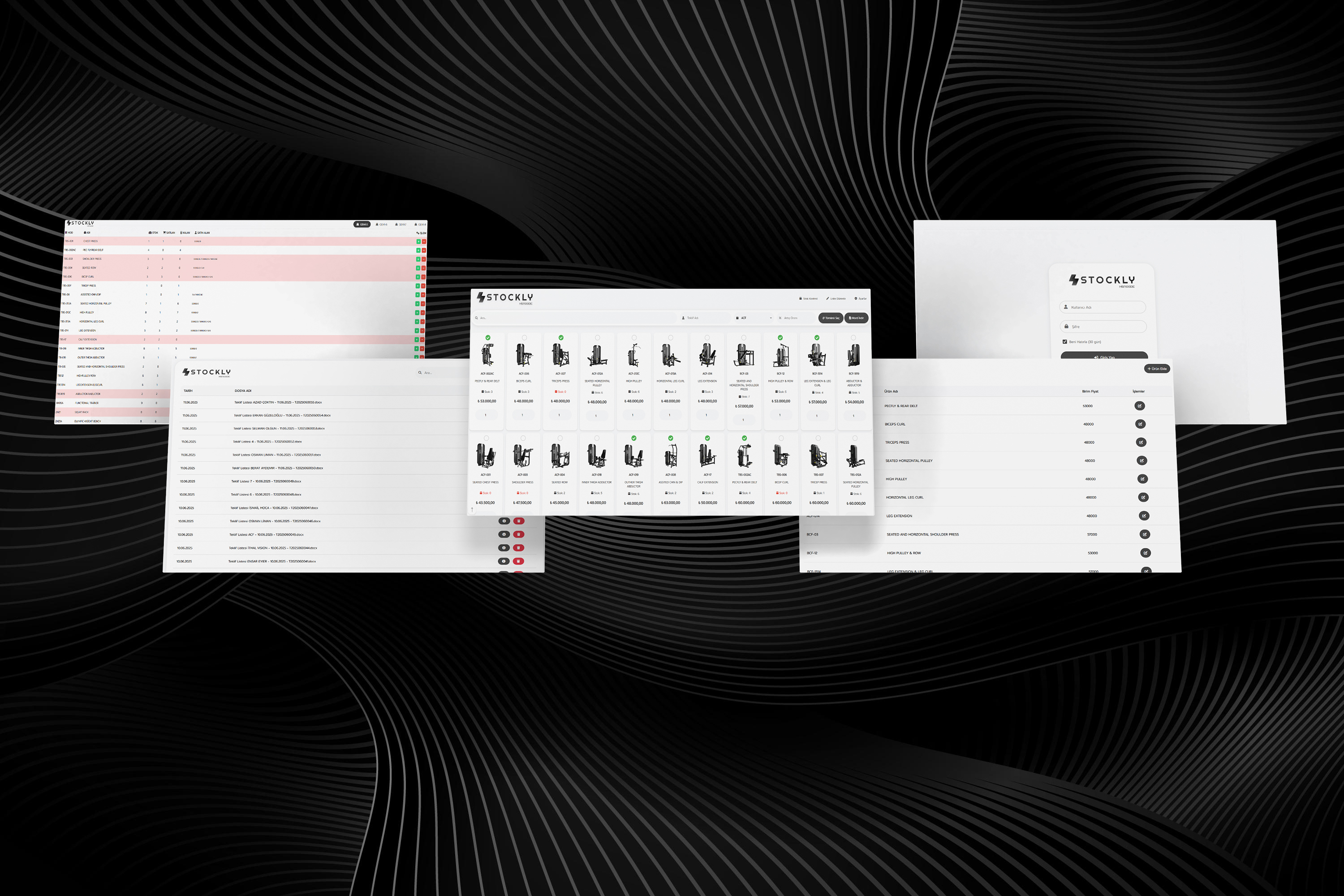Open Ayarlar in catalog header
This screenshot has width=1344, height=896.
pos(861,298)
